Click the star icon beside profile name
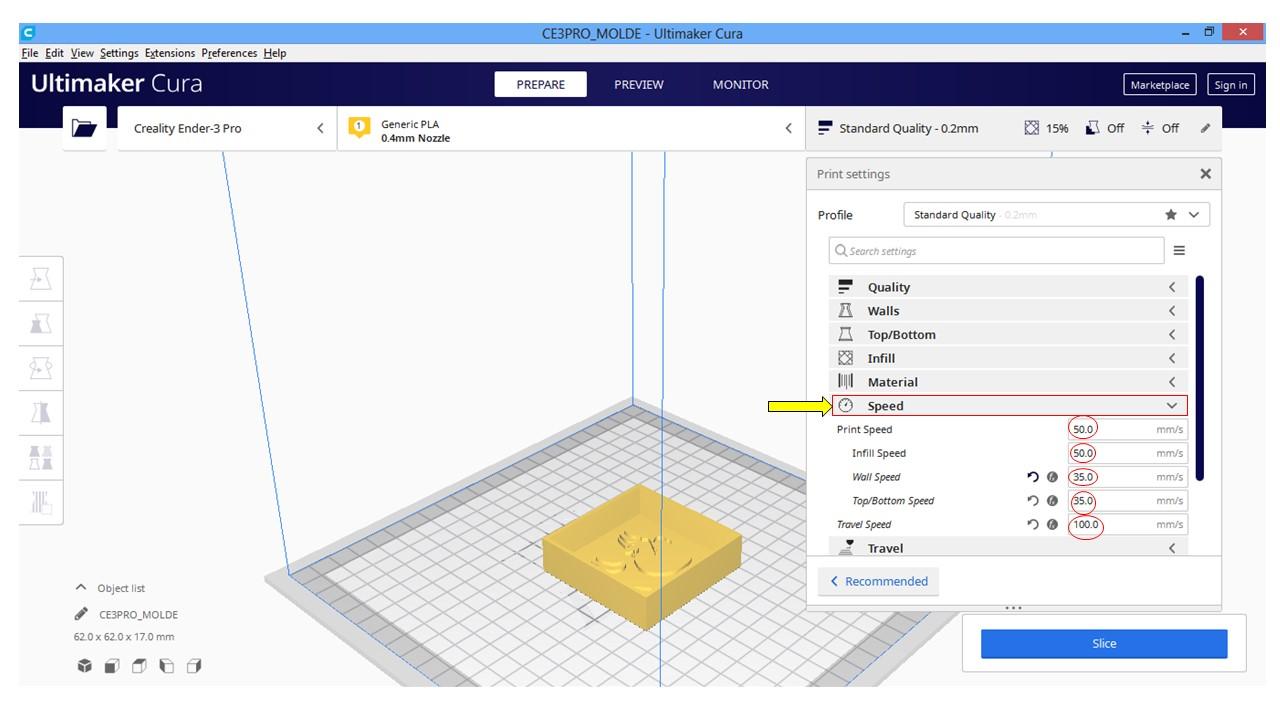This screenshot has width=1280, height=720. point(1171,215)
